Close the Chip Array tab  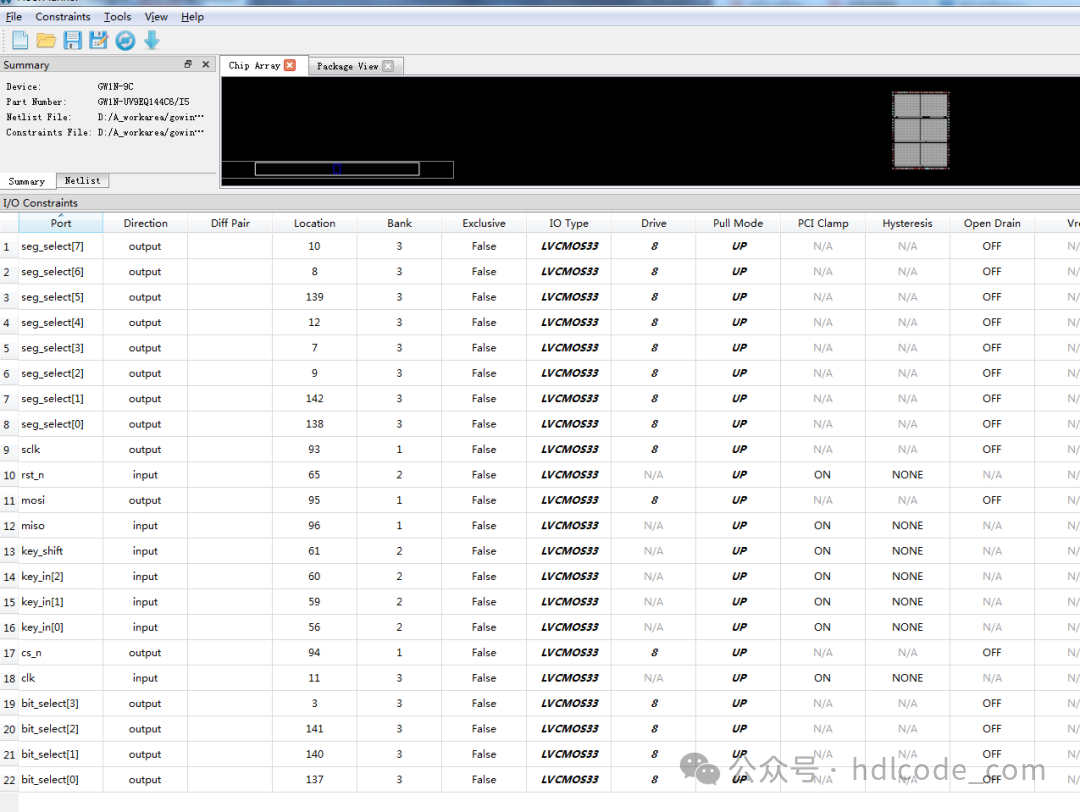click(290, 65)
